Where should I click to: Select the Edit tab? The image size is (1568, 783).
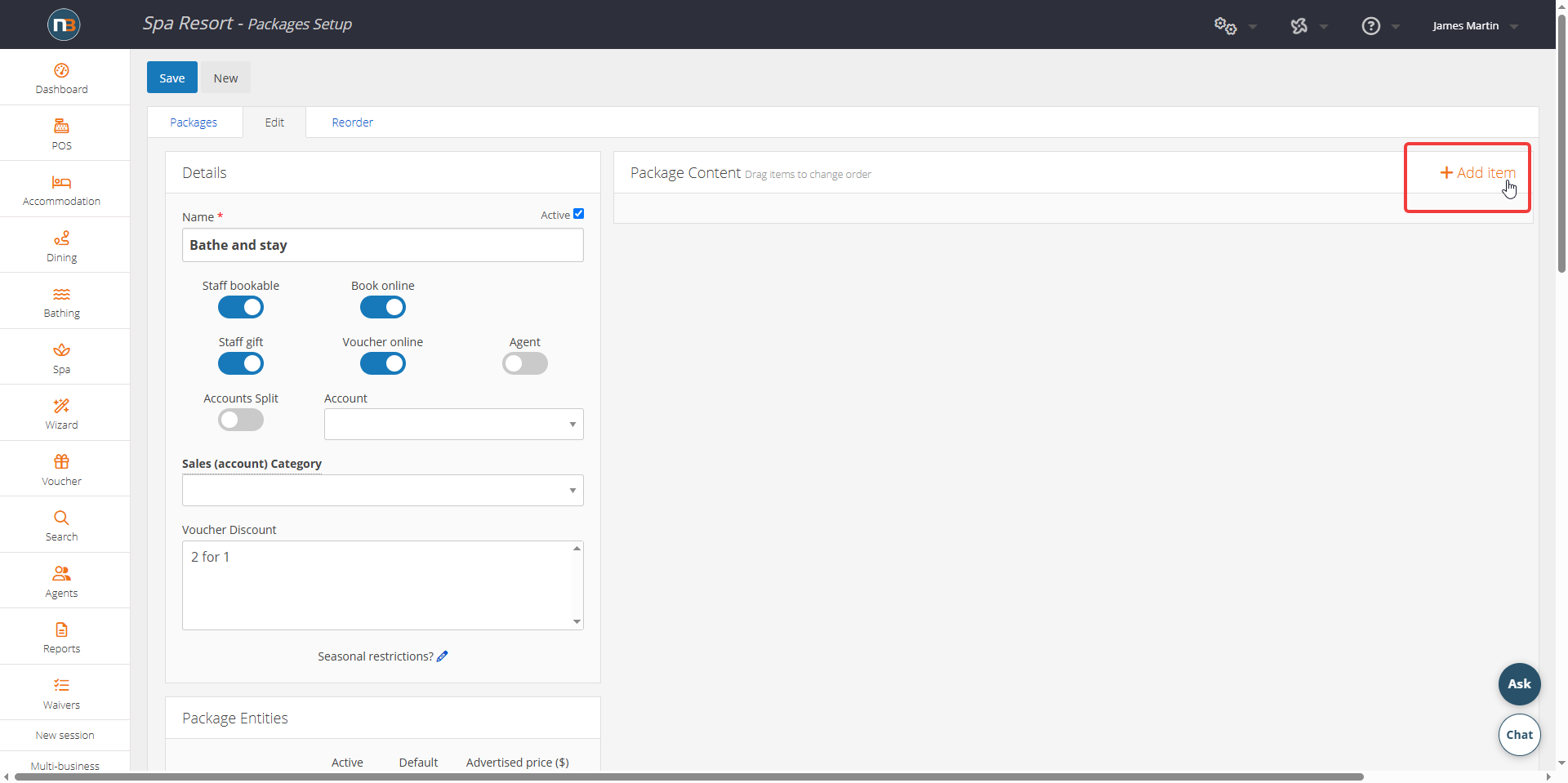coord(274,122)
